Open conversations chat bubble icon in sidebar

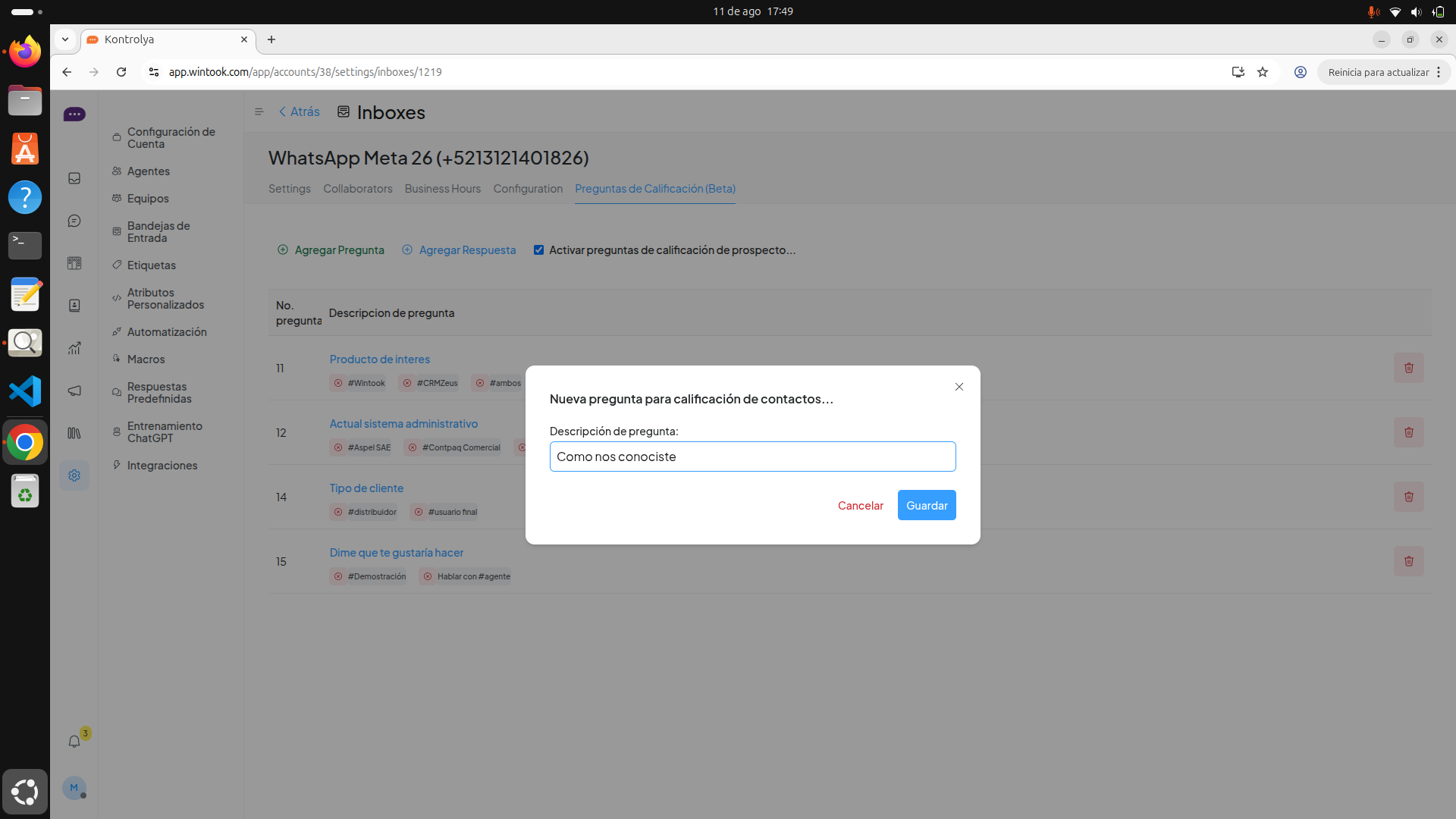(74, 221)
